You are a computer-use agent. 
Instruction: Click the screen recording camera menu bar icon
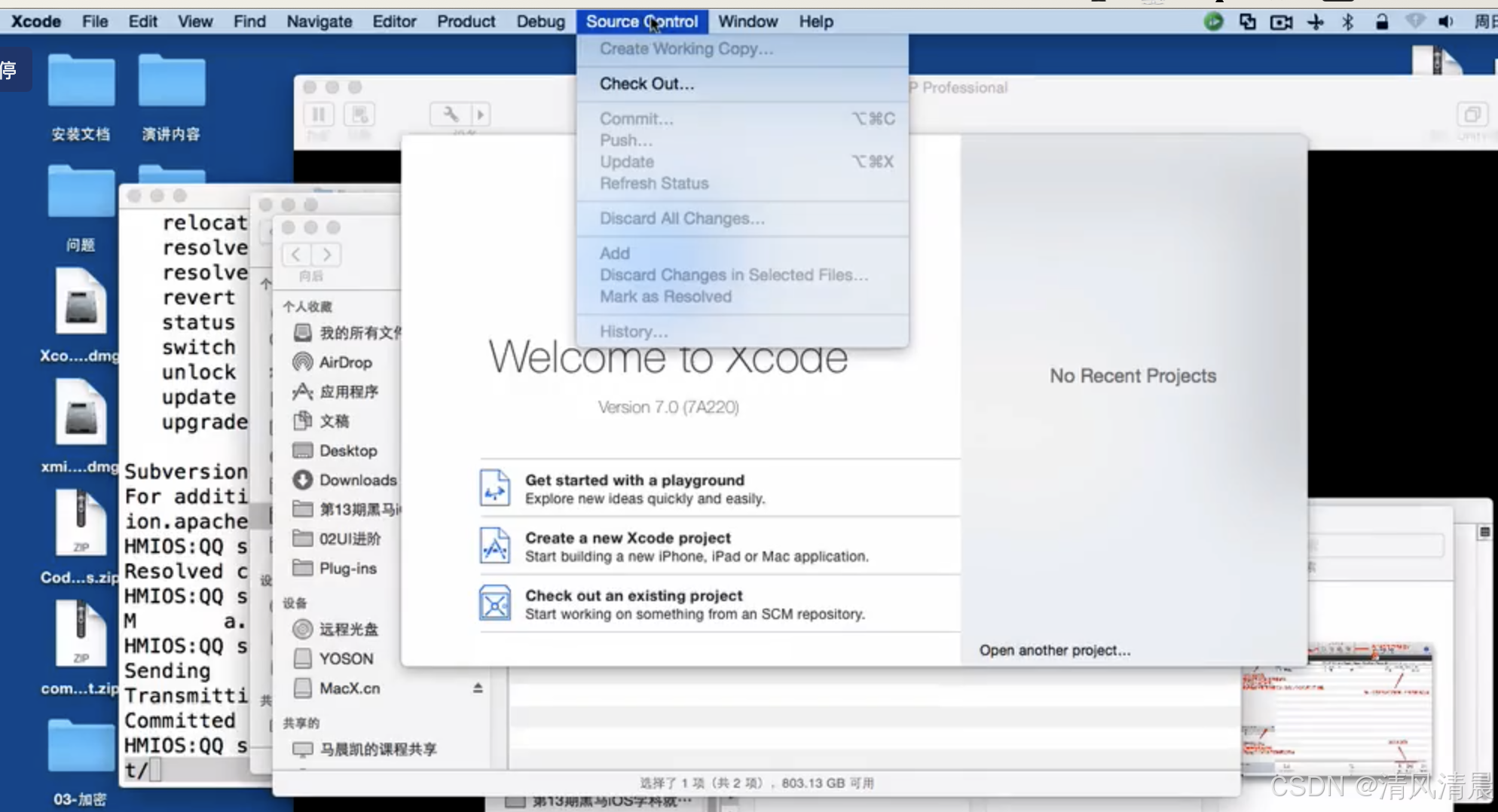pos(1281,21)
